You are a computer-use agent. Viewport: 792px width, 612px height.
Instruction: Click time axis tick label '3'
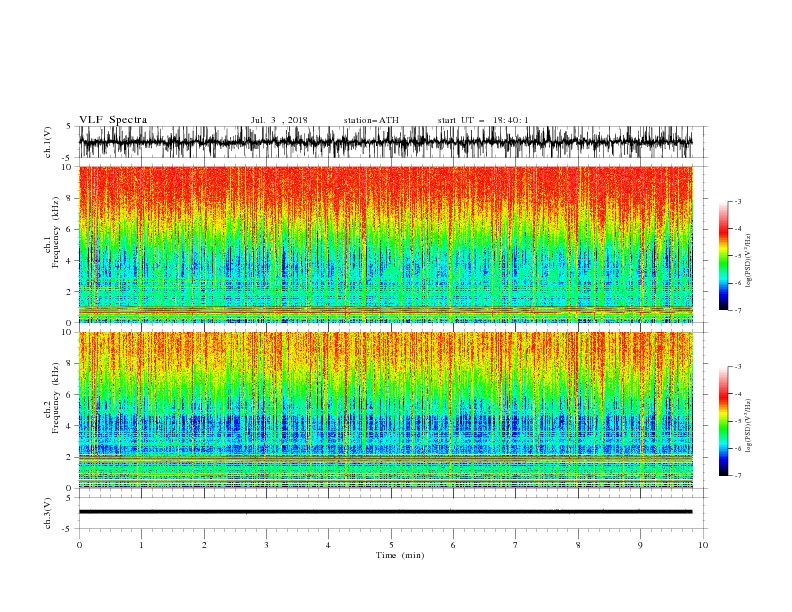(266, 545)
